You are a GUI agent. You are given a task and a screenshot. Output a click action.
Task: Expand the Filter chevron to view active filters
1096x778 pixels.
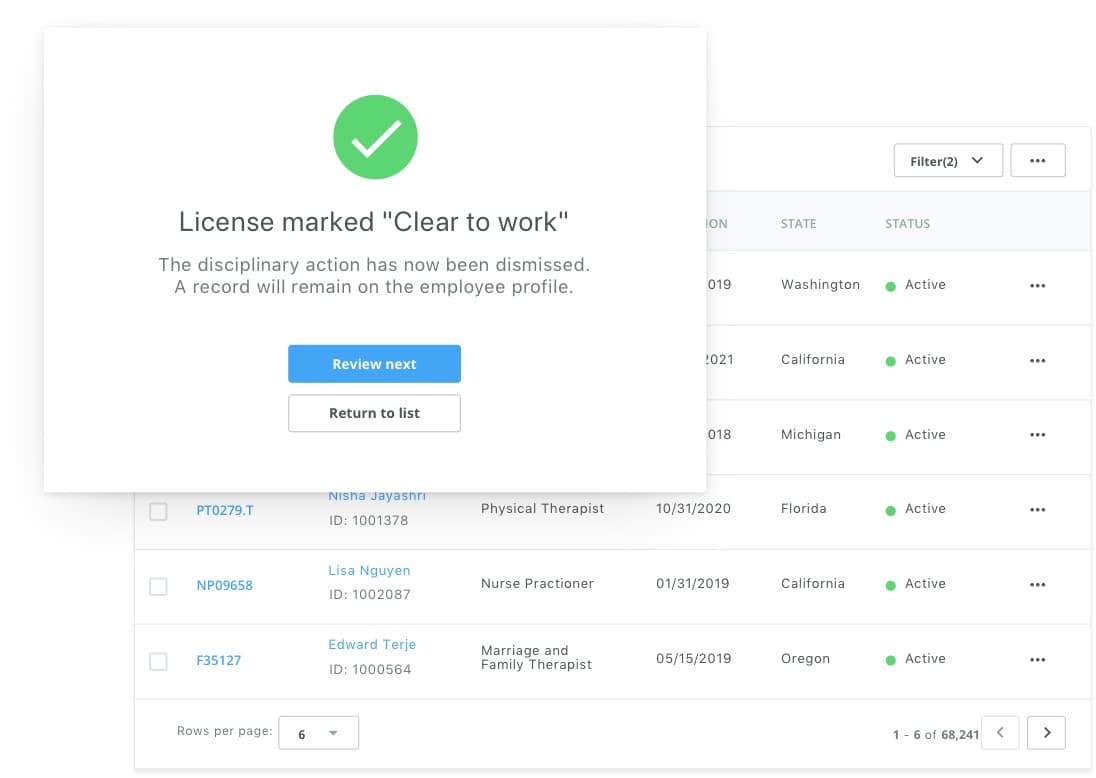pos(975,160)
